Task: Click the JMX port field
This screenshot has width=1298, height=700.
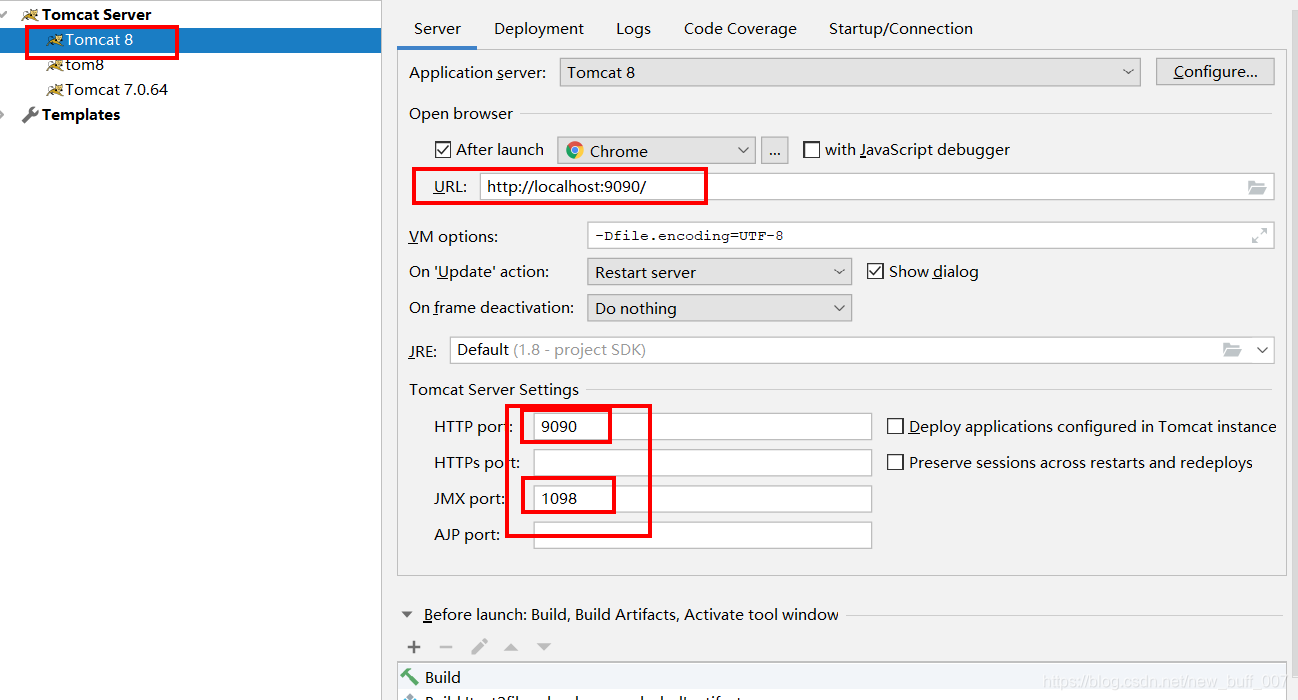Action: tap(702, 498)
